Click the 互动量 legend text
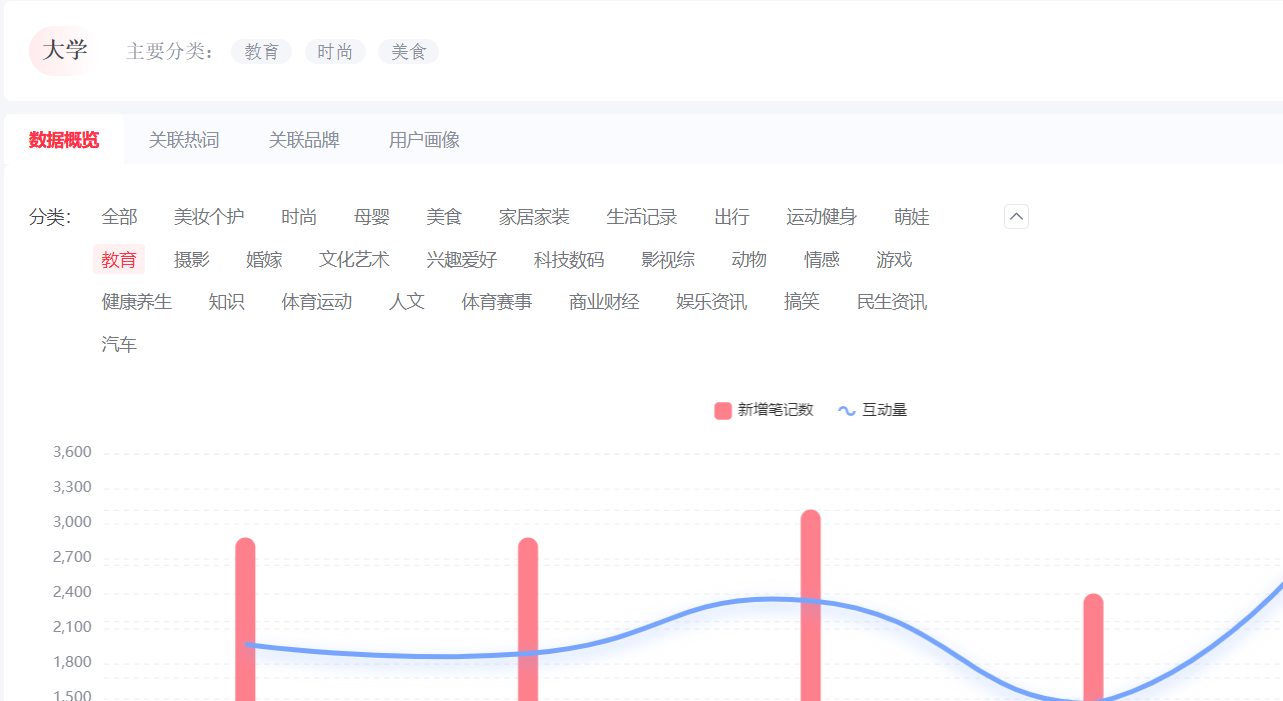1283x701 pixels. 885,410
